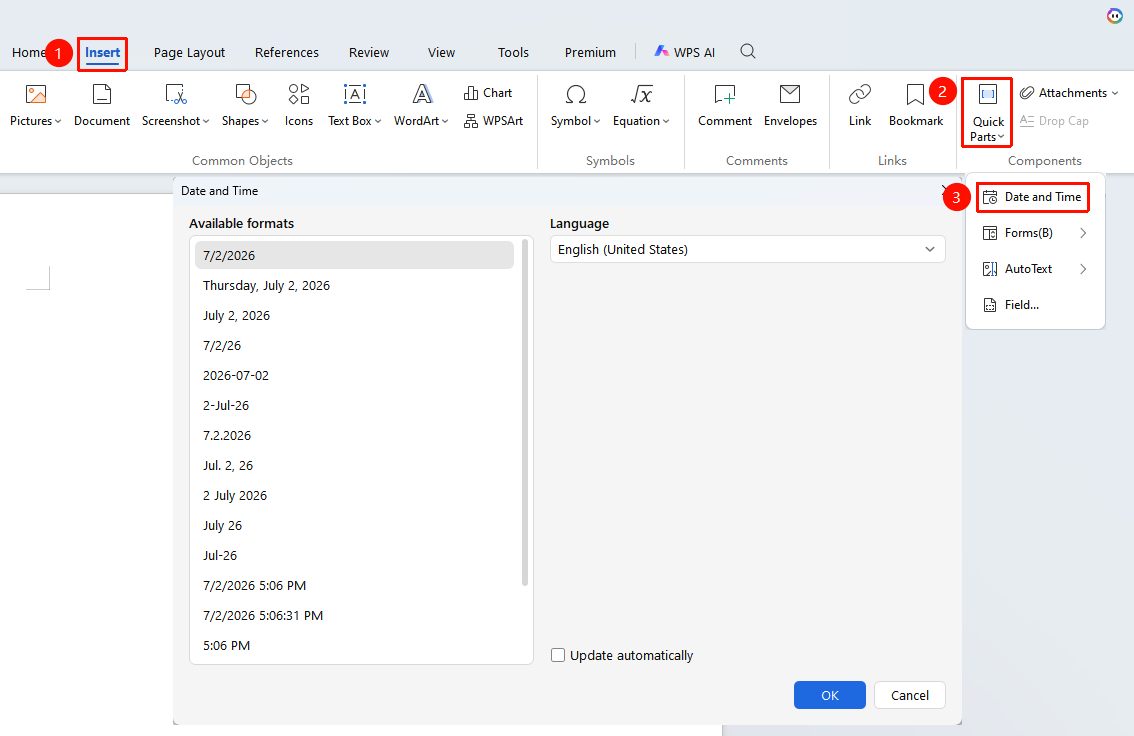Viewport: 1134px width, 736px height.
Task: Insert an Equation
Action: [x=641, y=105]
